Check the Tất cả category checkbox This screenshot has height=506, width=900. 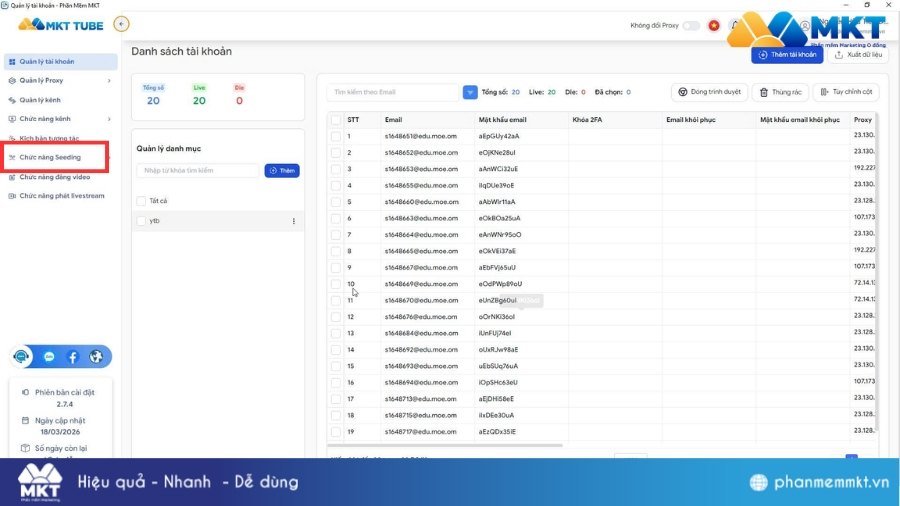(141, 201)
